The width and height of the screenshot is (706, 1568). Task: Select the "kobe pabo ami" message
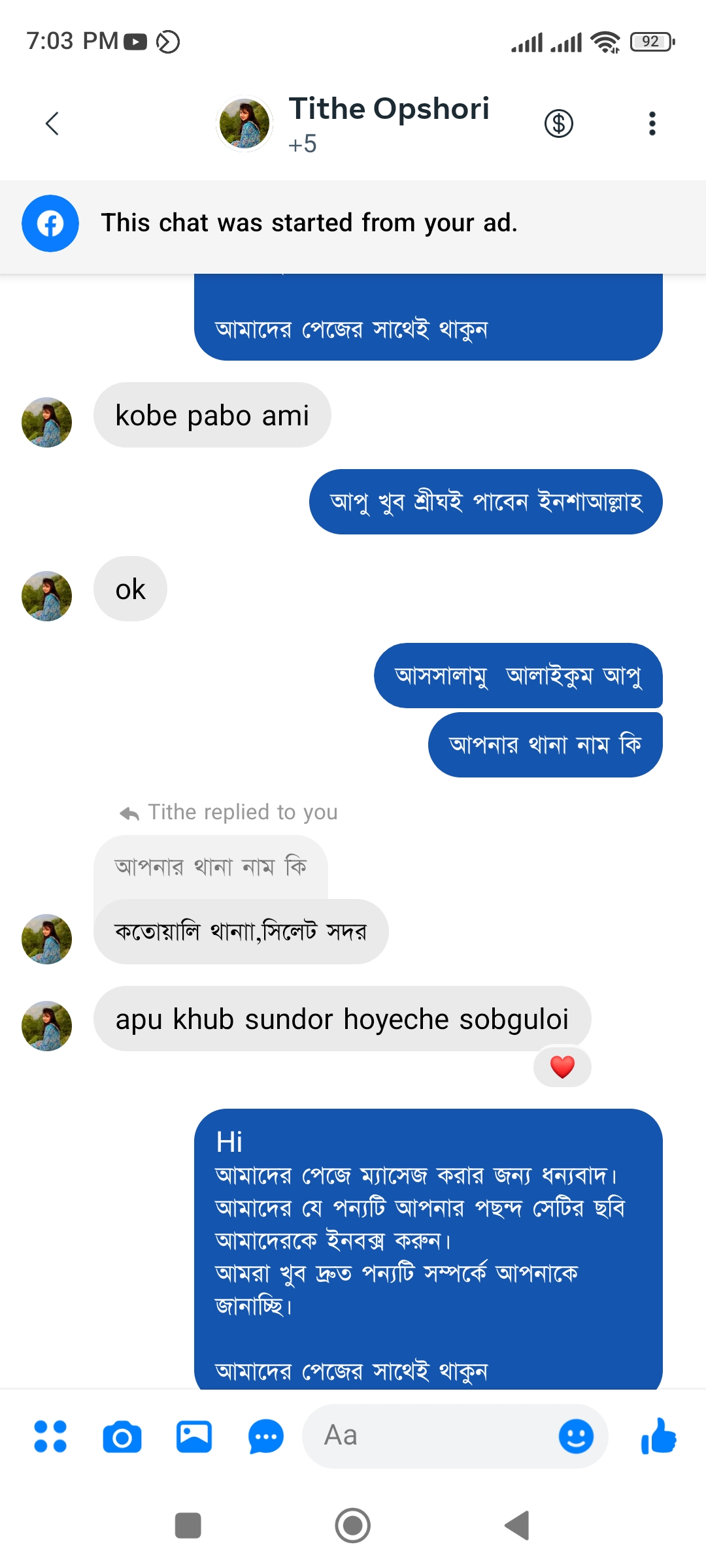212,416
